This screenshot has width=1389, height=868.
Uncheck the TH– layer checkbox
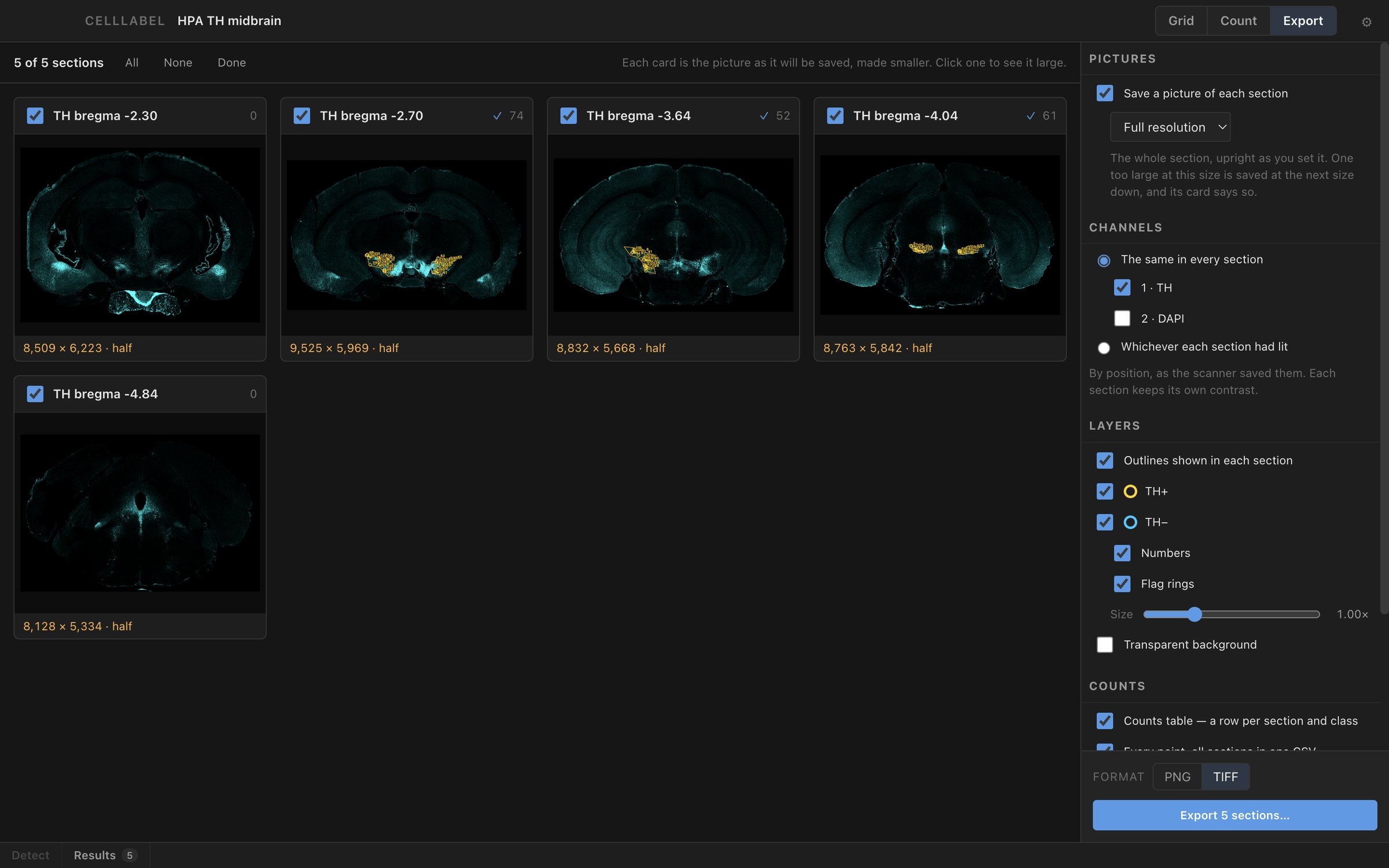click(1105, 522)
